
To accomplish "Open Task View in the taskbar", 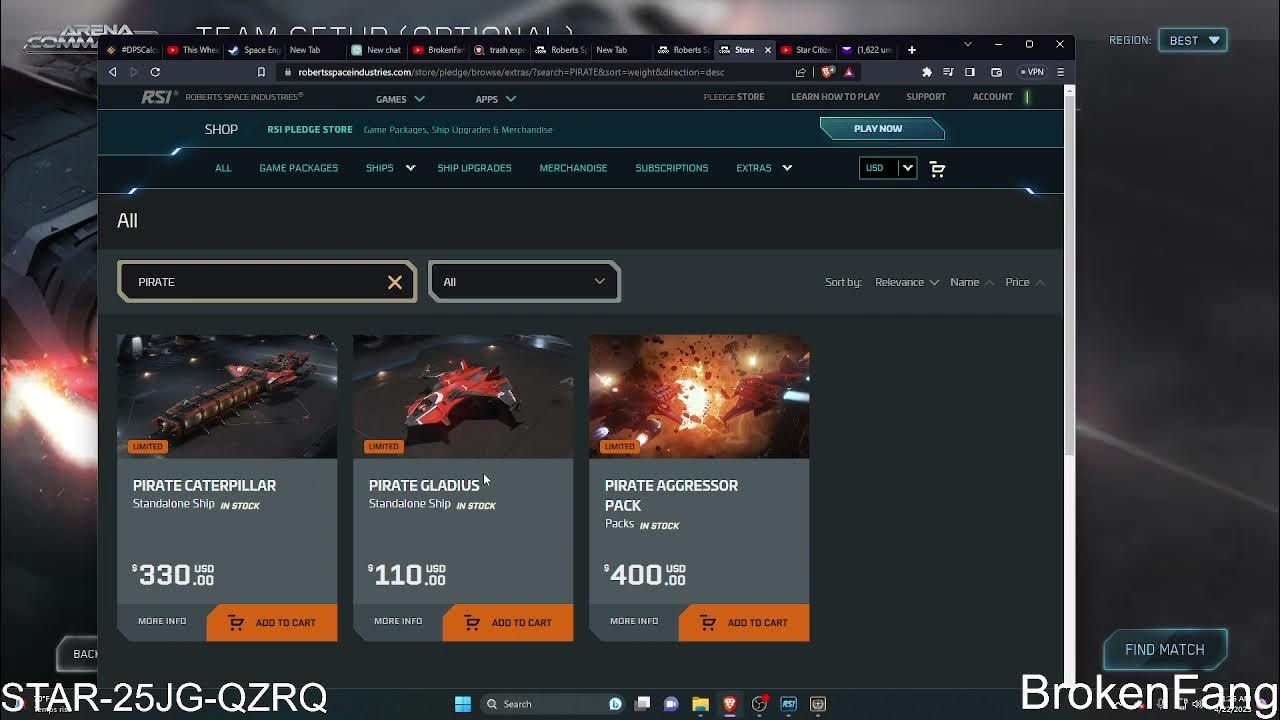I will (642, 704).
